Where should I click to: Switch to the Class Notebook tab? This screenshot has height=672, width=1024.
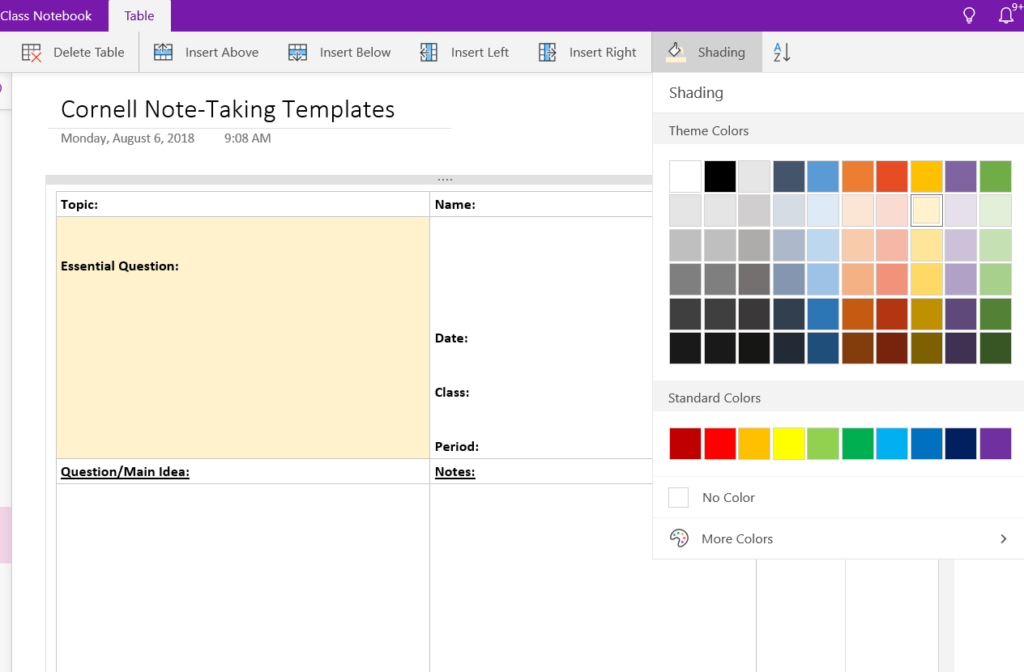coord(46,16)
